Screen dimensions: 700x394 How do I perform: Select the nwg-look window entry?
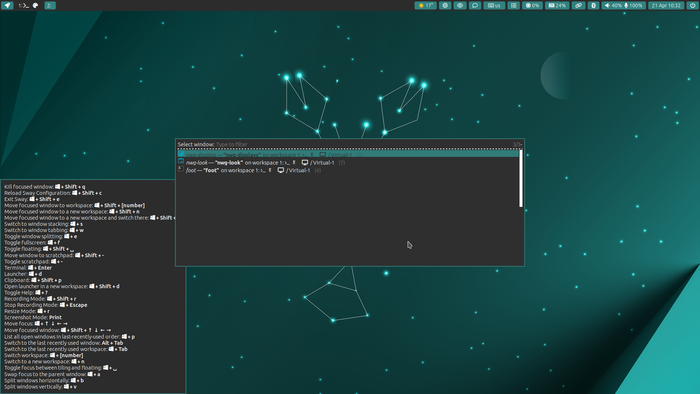348,162
